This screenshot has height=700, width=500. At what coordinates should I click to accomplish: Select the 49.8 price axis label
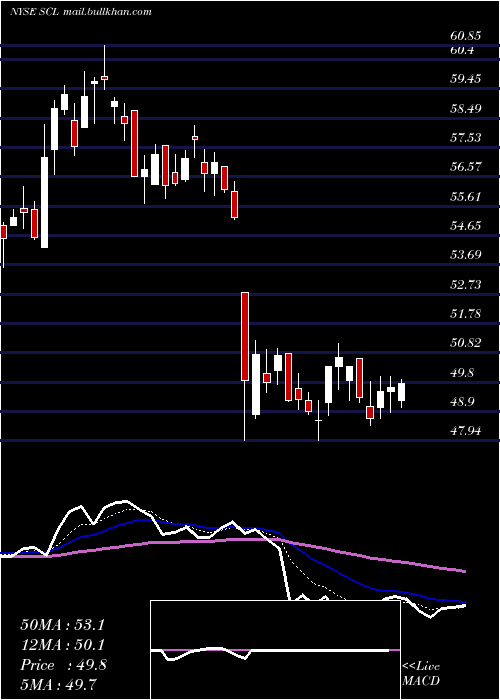(x=462, y=373)
